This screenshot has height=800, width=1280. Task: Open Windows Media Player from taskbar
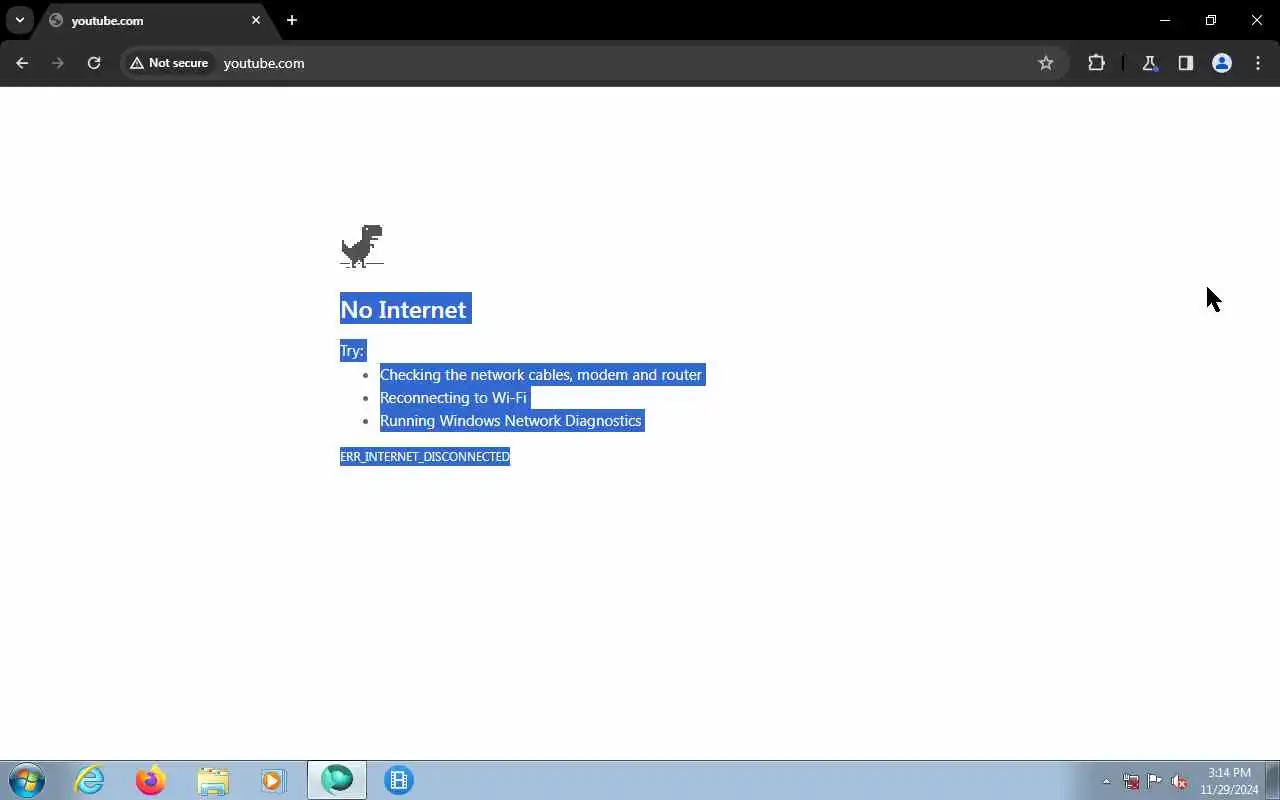coord(274,780)
